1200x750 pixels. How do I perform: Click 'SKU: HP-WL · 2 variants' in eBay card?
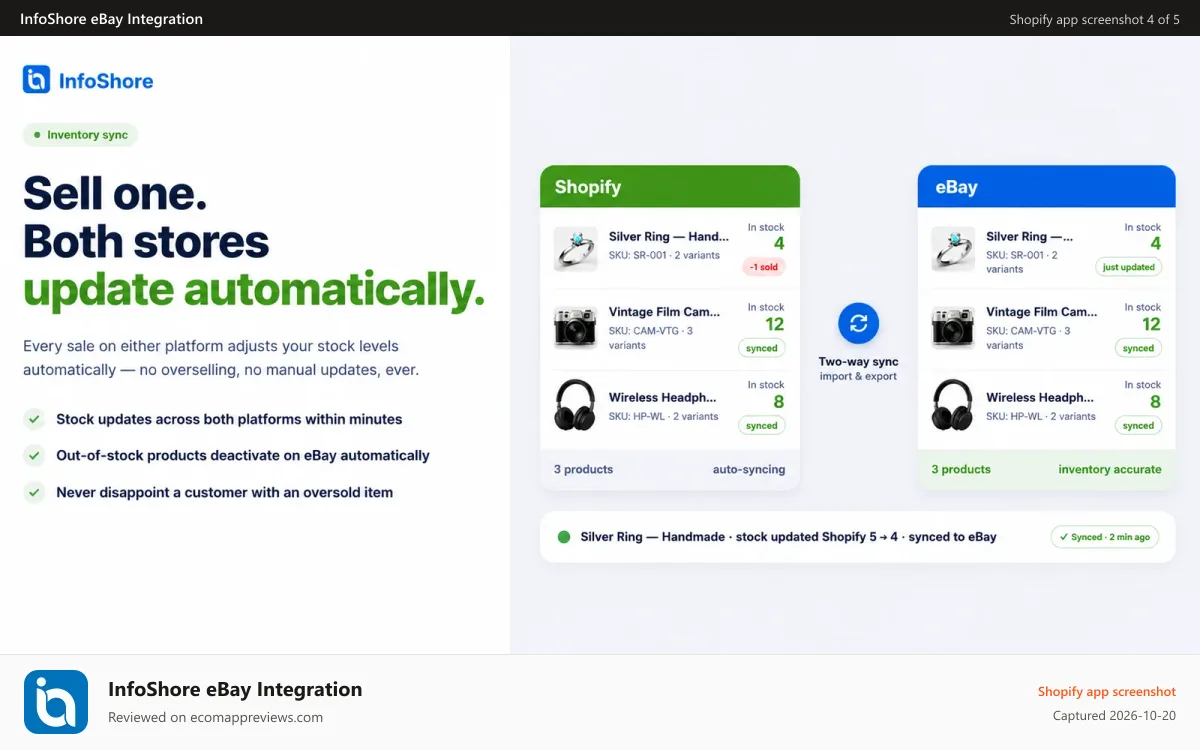[x=1041, y=416]
